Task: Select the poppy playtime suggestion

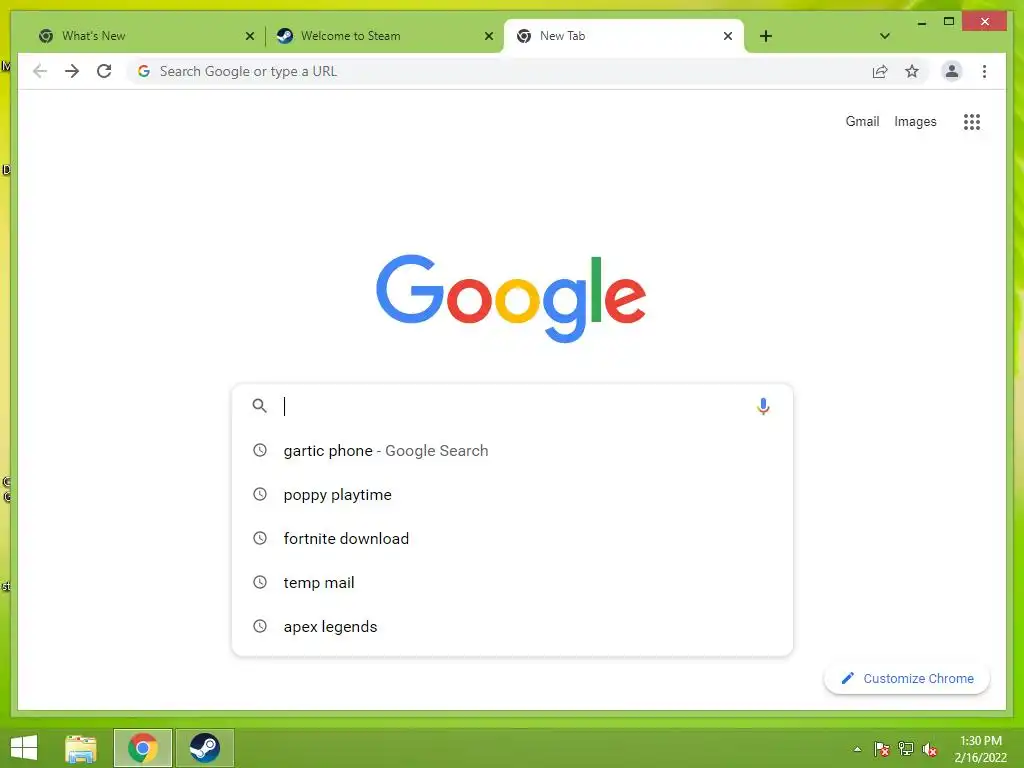Action: click(512, 494)
